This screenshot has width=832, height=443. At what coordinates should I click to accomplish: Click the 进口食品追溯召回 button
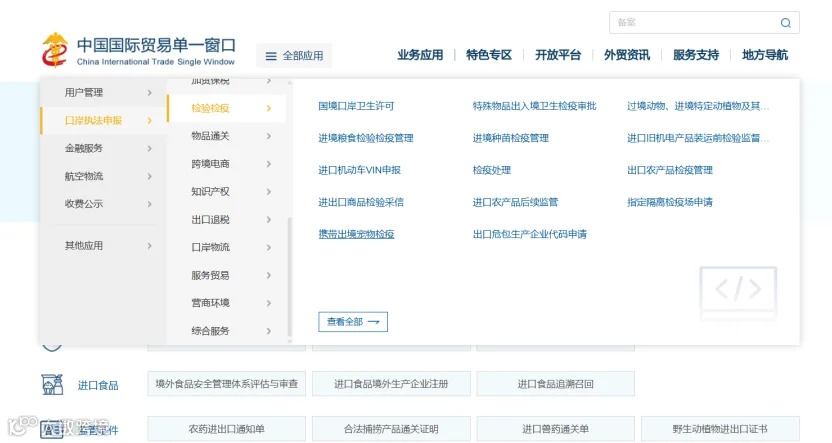556,384
